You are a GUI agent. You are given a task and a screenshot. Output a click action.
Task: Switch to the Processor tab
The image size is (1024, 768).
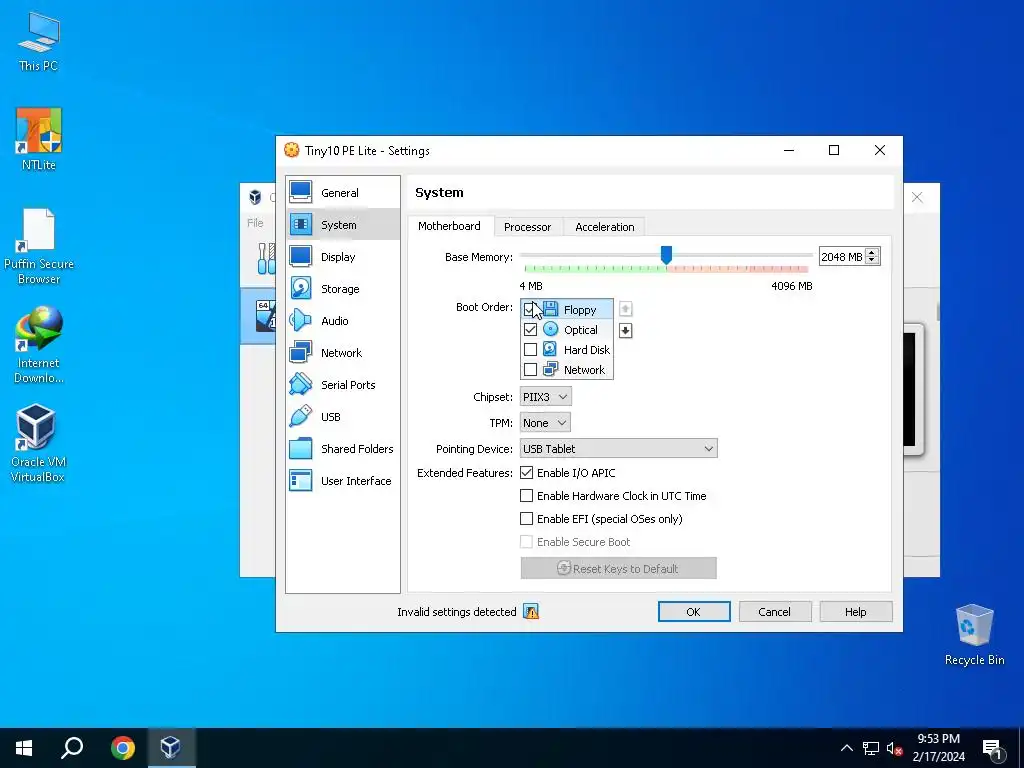[528, 227]
